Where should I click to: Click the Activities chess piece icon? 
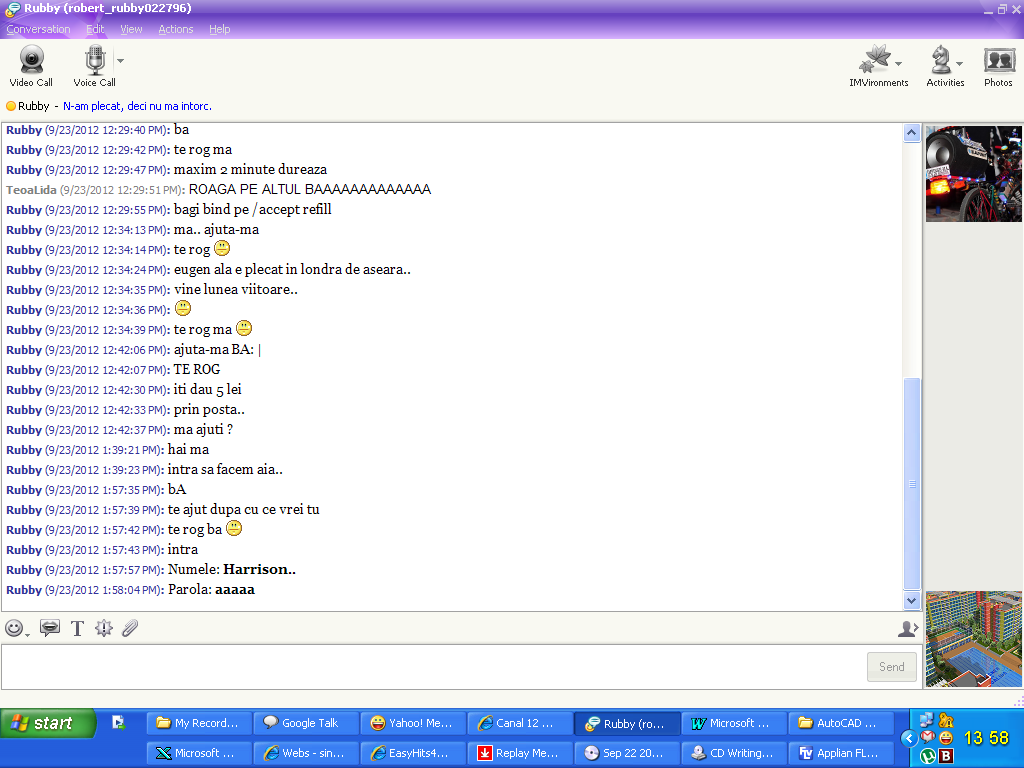(x=941, y=62)
